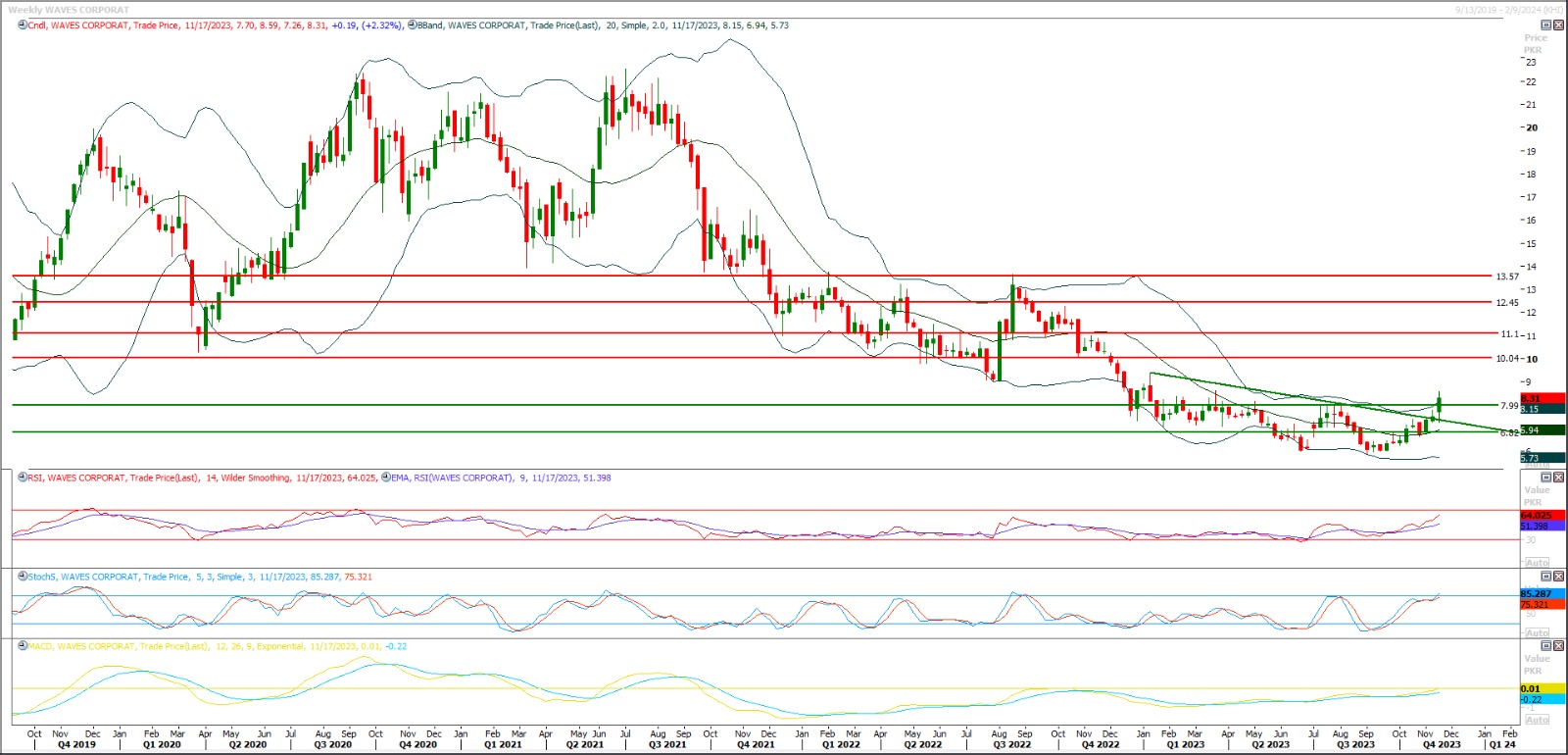This screenshot has height=755, width=1568.
Task: Select the Q4 2023 marker on time axis
Action: coord(1442,745)
